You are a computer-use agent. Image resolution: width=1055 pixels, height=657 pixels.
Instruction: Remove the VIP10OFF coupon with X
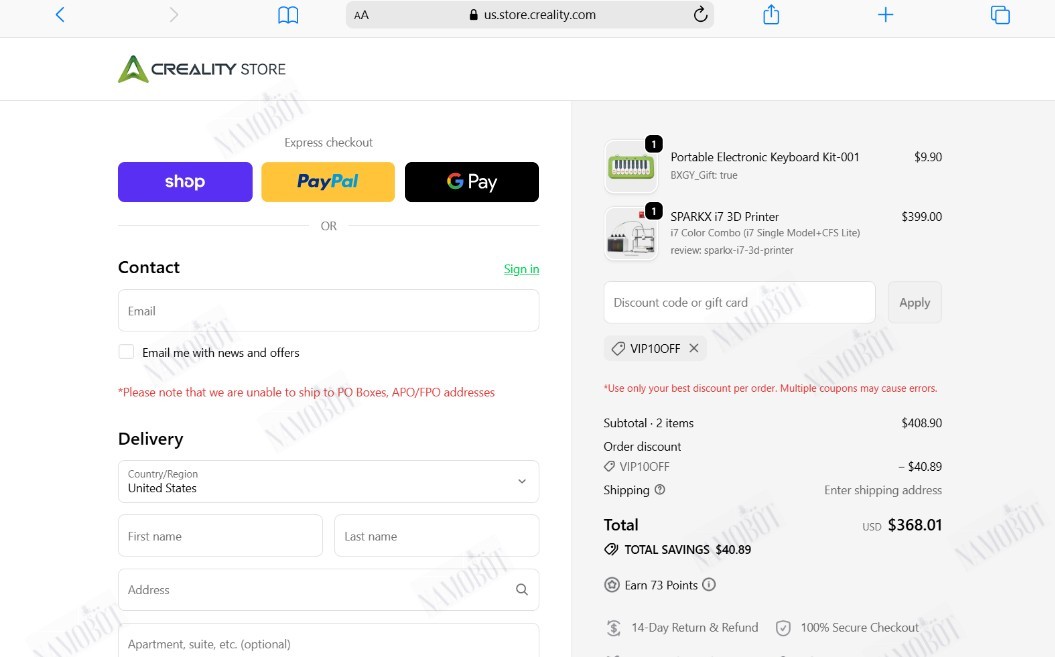coord(694,348)
